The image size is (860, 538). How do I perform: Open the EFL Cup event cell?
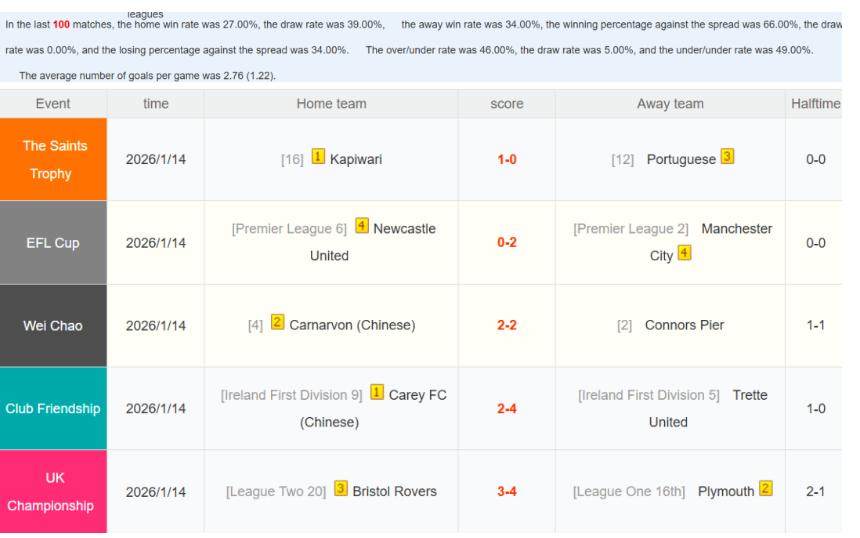pos(53,243)
